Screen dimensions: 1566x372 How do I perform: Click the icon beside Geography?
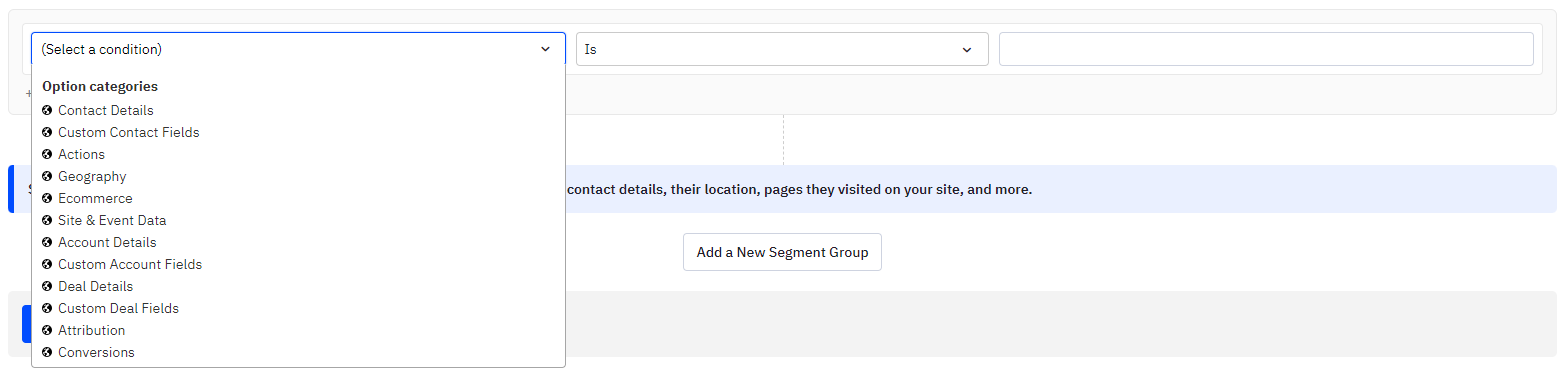pos(47,176)
